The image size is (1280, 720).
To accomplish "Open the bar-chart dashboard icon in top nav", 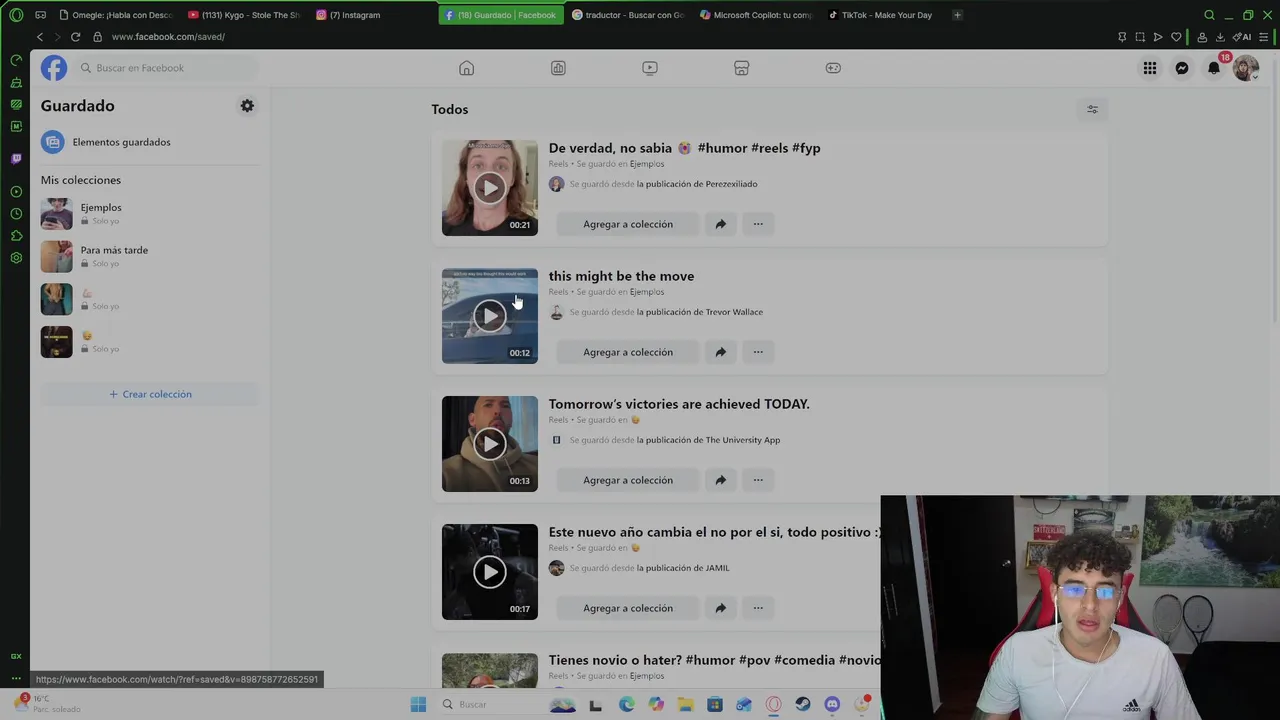I will tap(558, 68).
